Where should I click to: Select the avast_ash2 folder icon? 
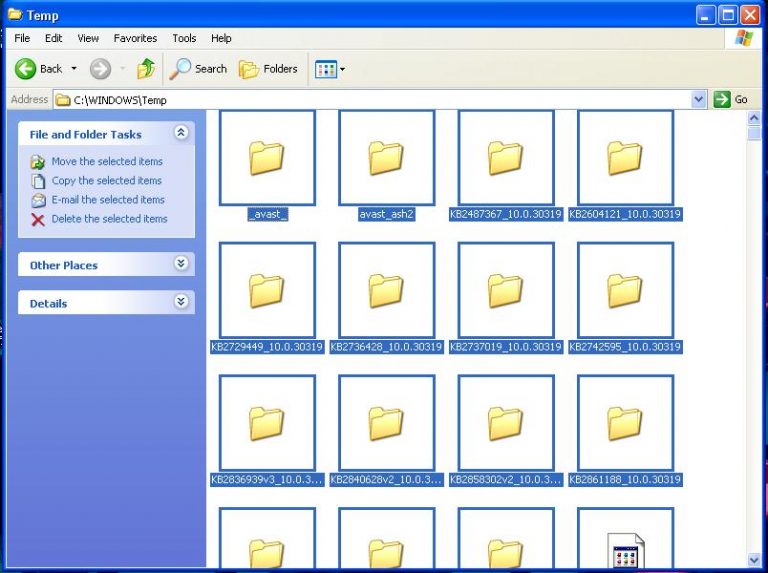coord(386,158)
